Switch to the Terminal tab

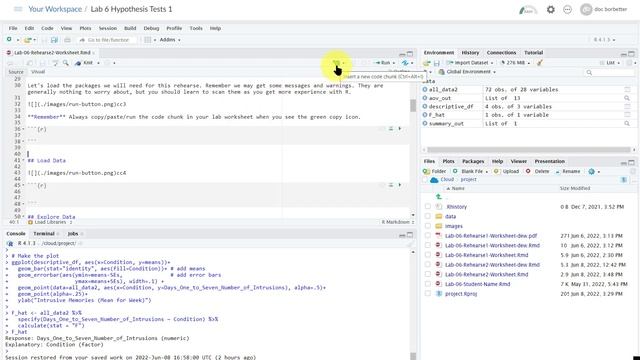click(44, 233)
